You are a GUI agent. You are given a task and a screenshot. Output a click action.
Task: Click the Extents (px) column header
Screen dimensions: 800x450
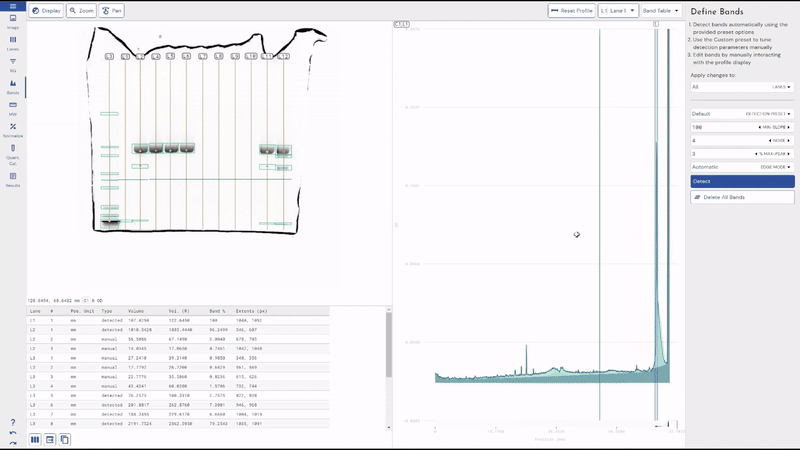tap(251, 311)
